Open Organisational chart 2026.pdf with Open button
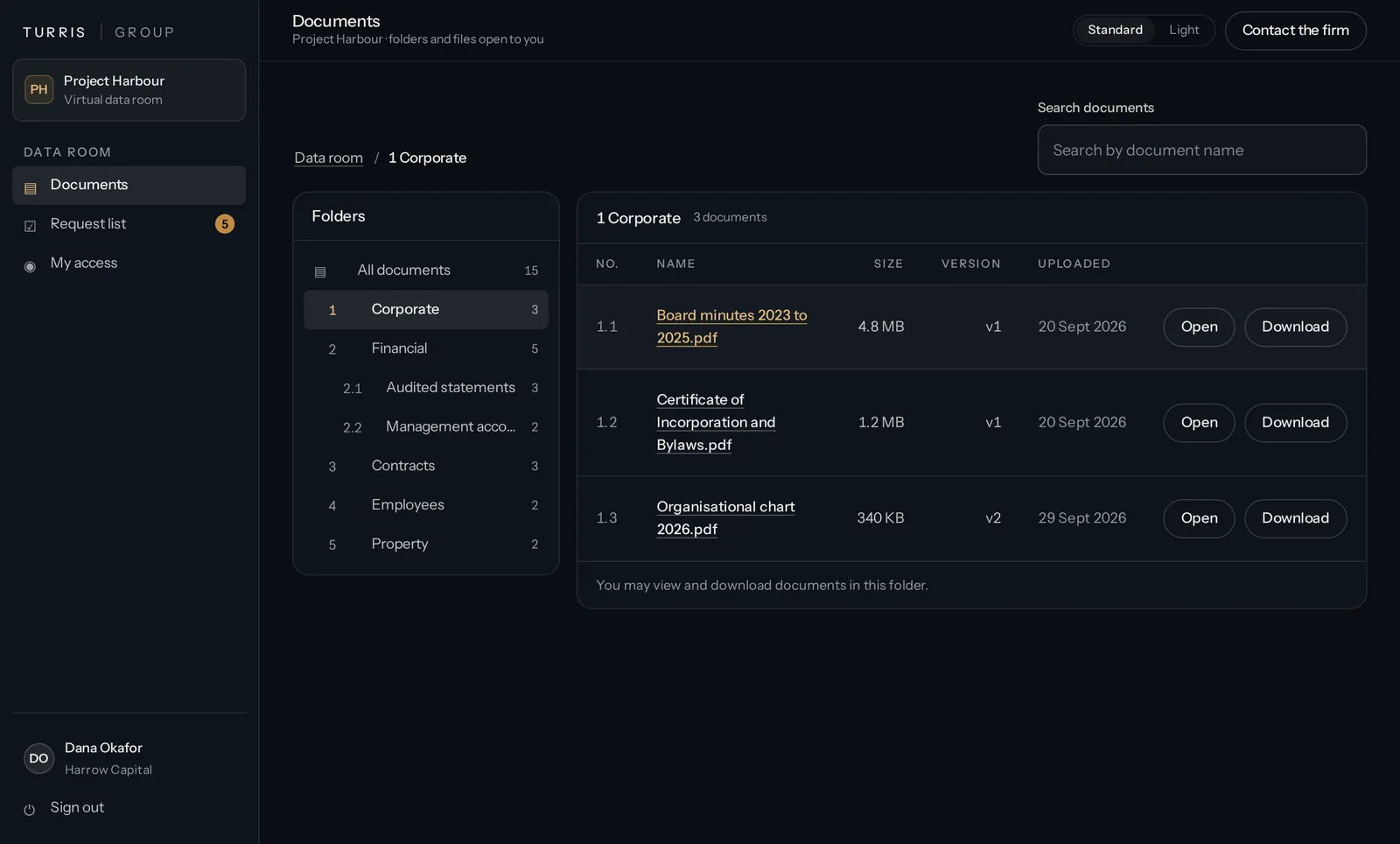 tap(1199, 518)
